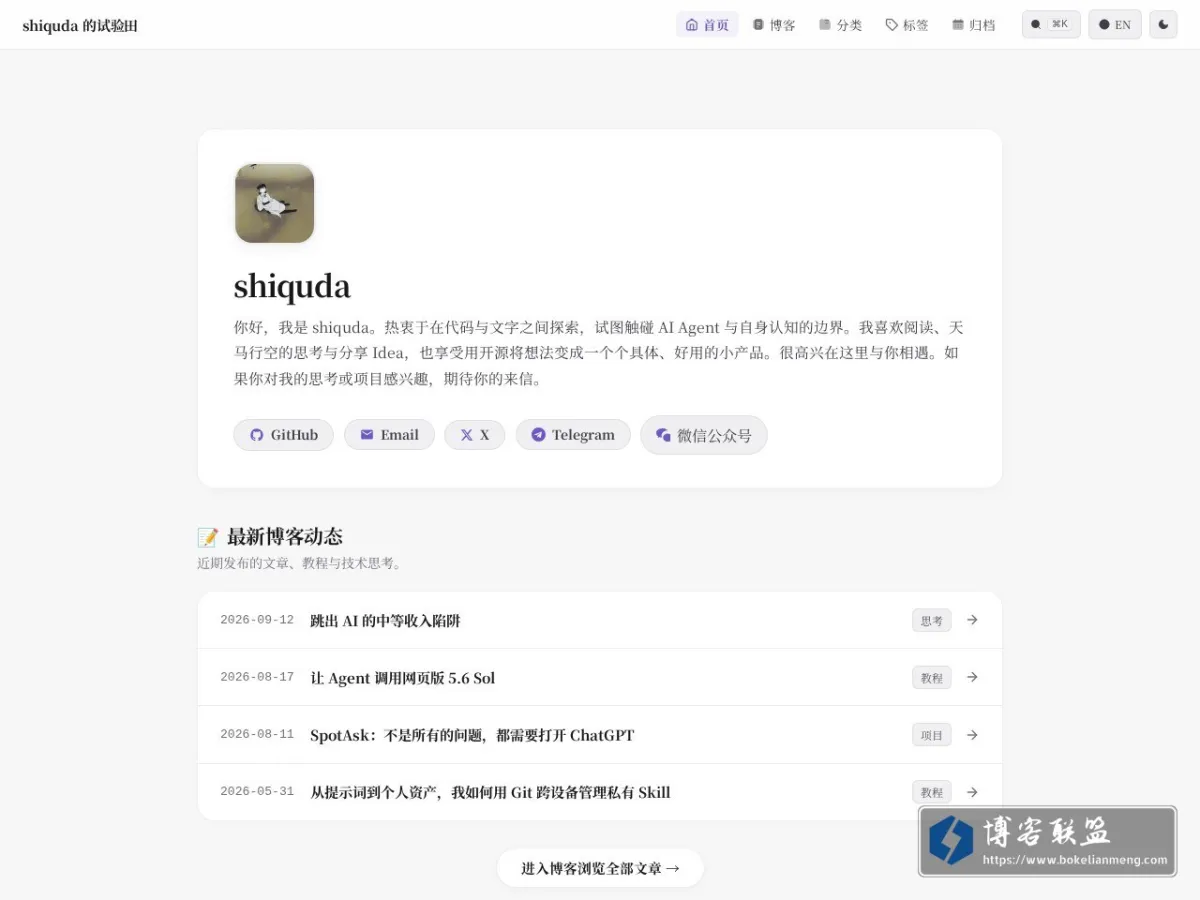Click the date 2026-09-12
The width and height of the screenshot is (1200, 900).
pyautogui.click(x=257, y=620)
